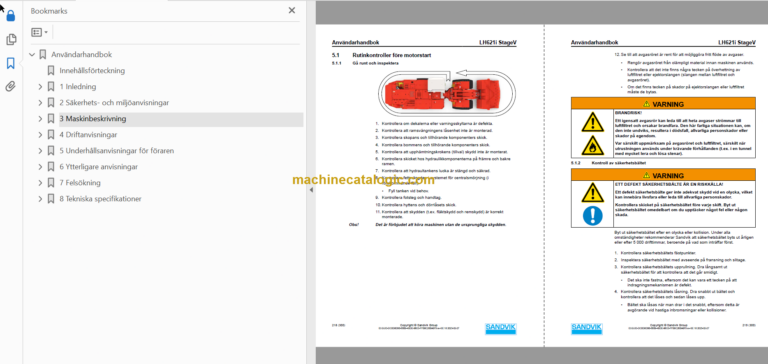The image size is (768, 364).
Task: Select the bookmarks panel icon
Action: click(11, 63)
